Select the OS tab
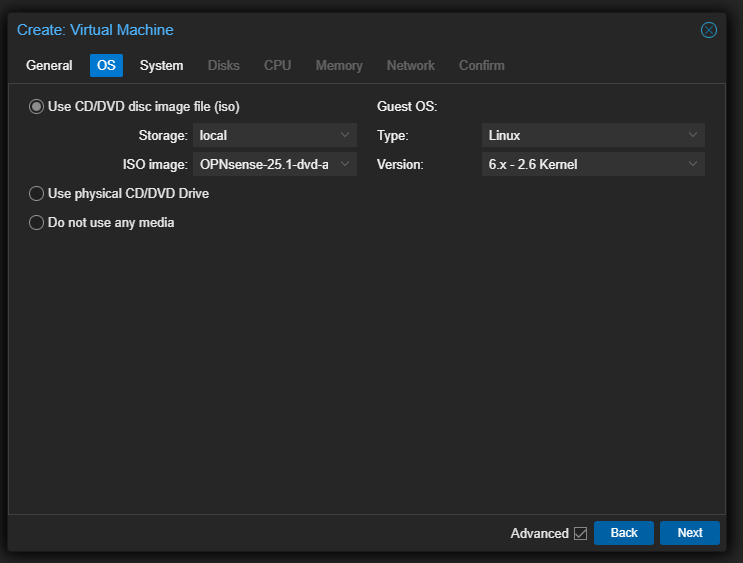Viewport: 743px width, 563px height. 106,65
